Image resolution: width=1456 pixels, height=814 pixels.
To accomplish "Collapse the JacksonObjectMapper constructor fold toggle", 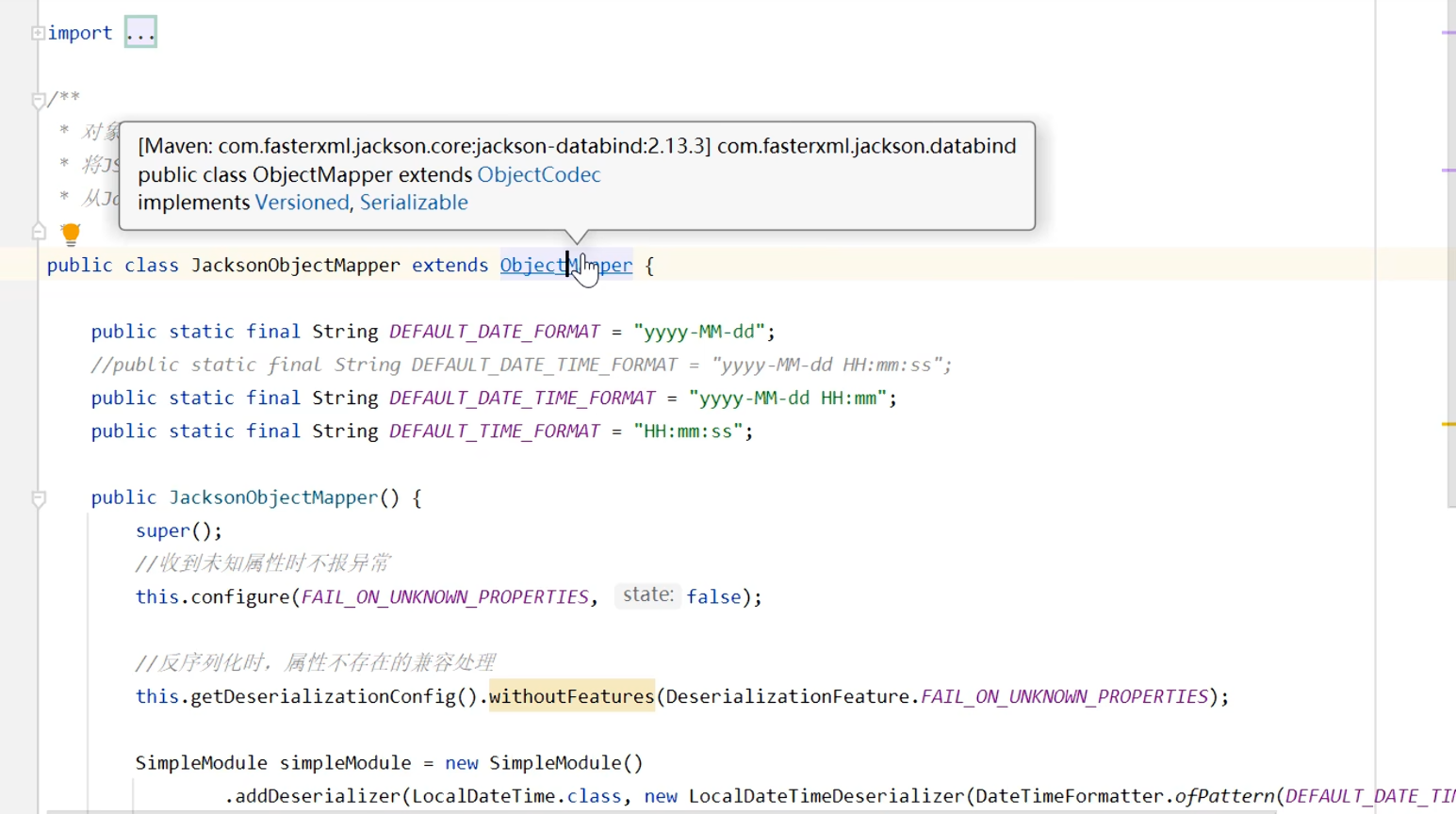I will tap(39, 498).
